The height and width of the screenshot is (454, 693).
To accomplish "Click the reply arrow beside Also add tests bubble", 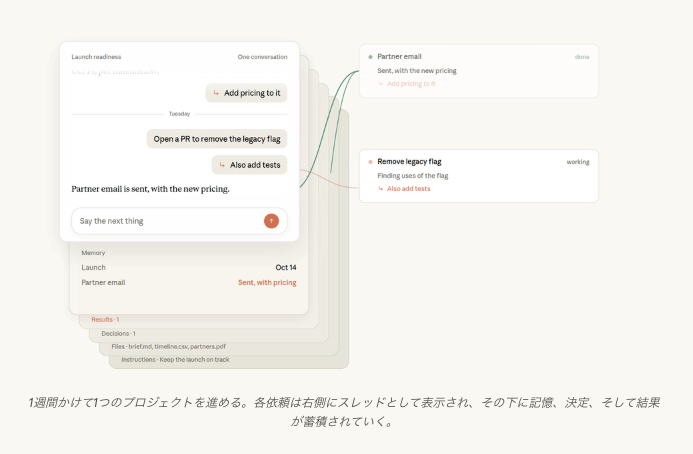I will 222,165.
